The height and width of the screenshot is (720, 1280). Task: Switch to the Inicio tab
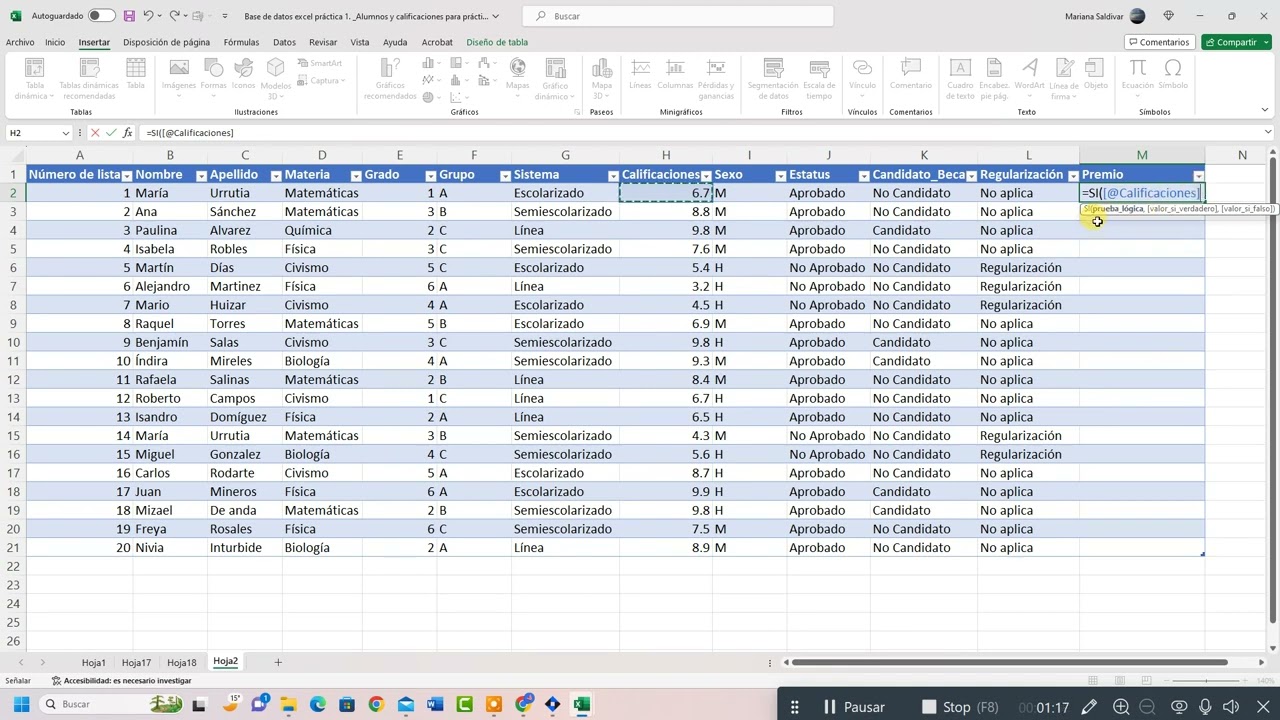(x=55, y=42)
